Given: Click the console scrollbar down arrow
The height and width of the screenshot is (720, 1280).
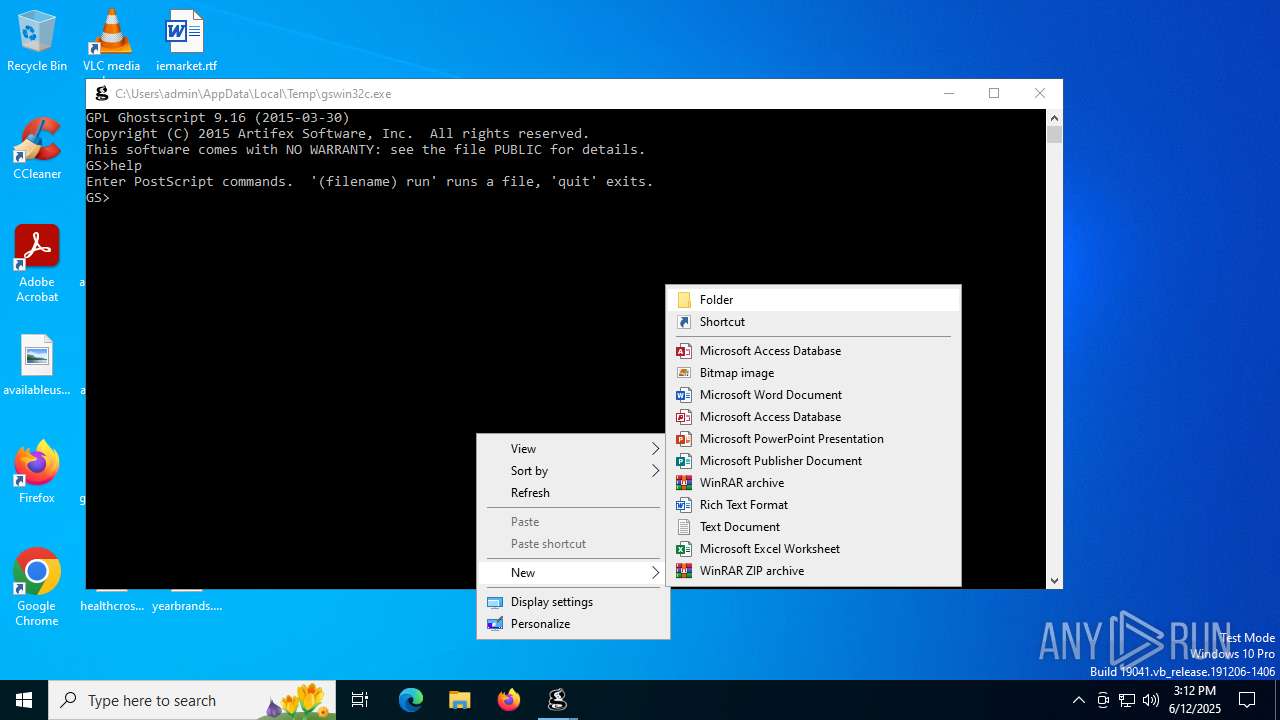Looking at the screenshot, I should [x=1054, y=580].
